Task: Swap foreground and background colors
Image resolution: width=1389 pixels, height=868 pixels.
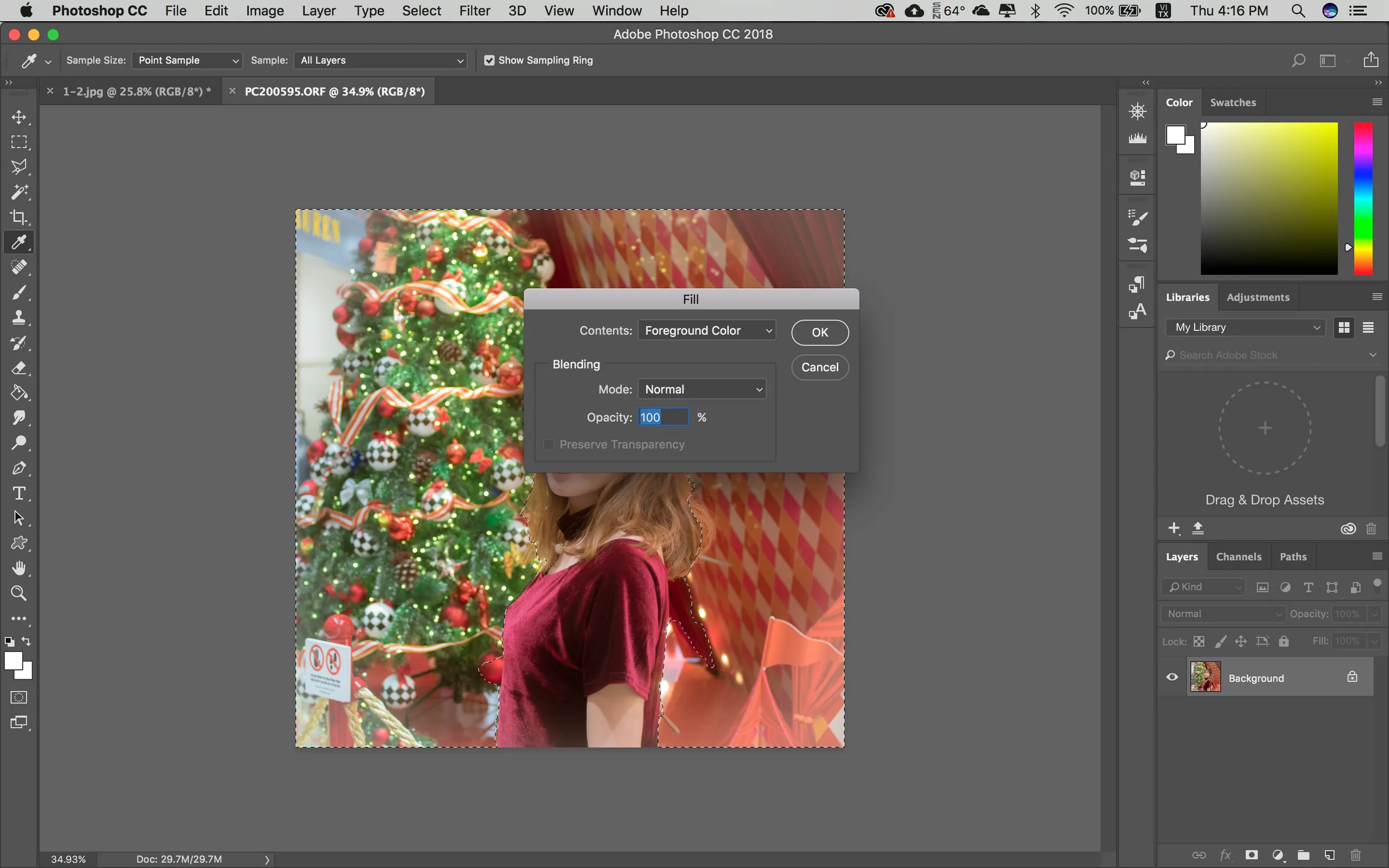Action: click(x=27, y=641)
